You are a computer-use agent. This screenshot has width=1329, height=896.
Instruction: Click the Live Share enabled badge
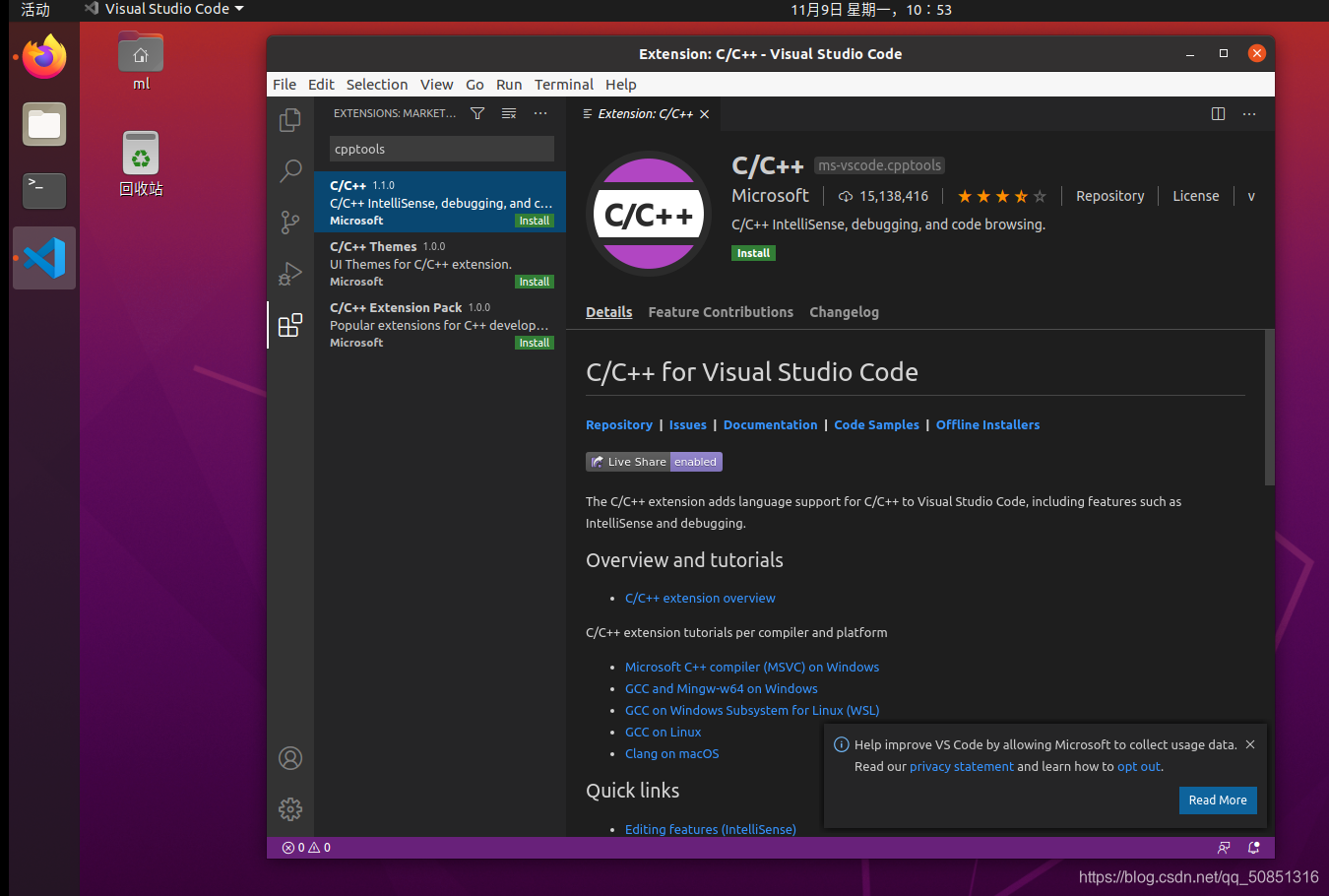point(655,462)
